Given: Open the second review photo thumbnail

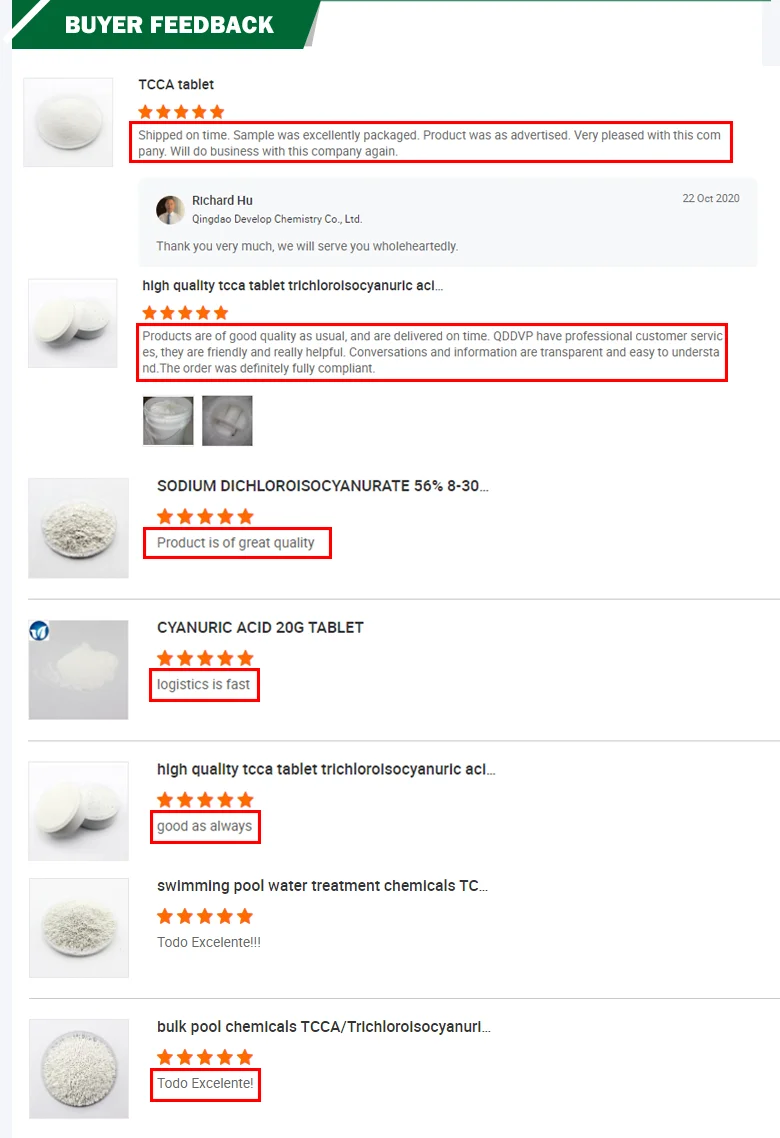Looking at the screenshot, I should pyautogui.click(x=227, y=420).
